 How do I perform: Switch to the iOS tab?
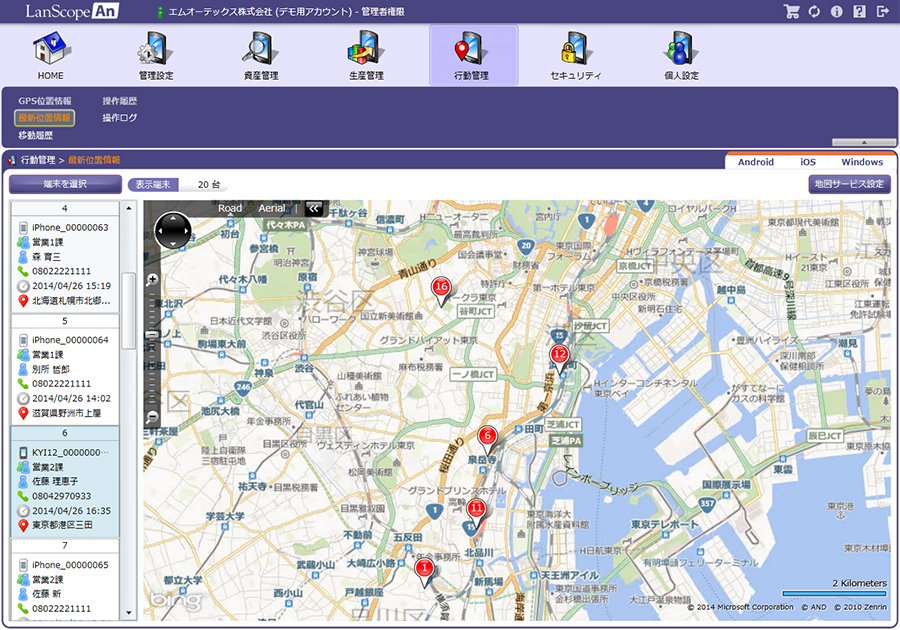pyautogui.click(x=808, y=162)
